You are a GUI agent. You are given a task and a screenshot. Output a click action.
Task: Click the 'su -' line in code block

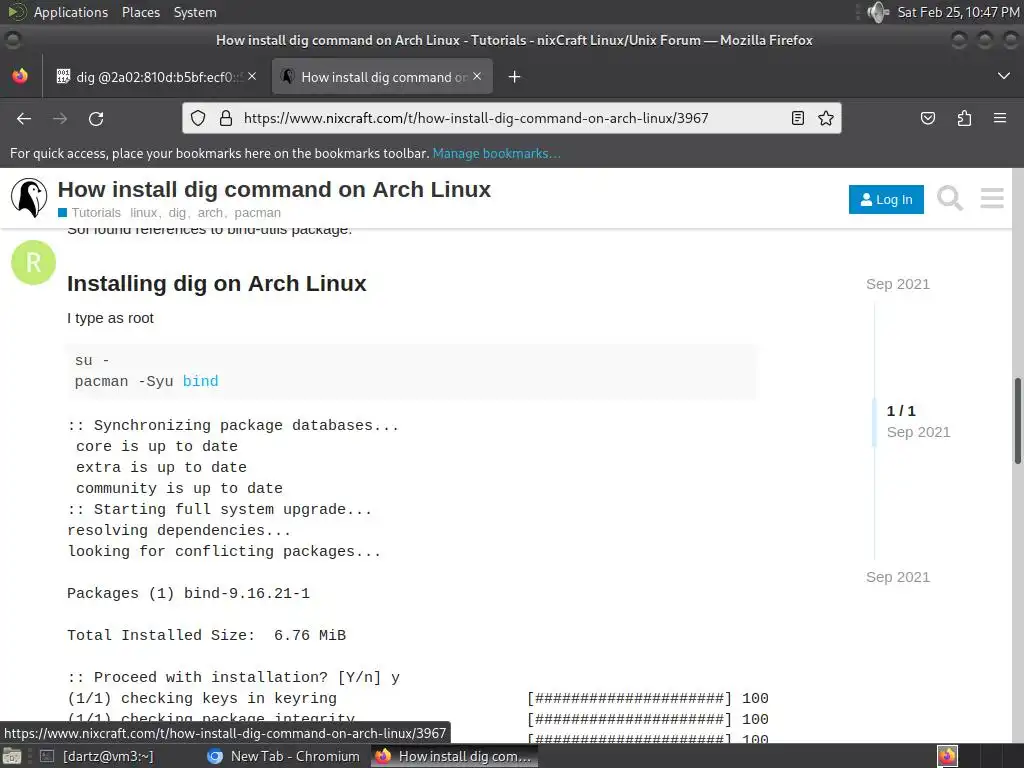[92, 360]
